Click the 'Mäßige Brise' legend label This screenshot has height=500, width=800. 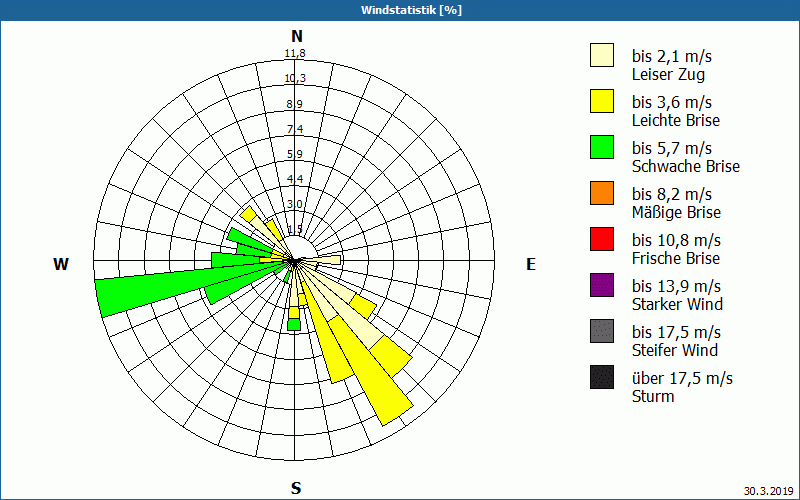[x=677, y=212]
